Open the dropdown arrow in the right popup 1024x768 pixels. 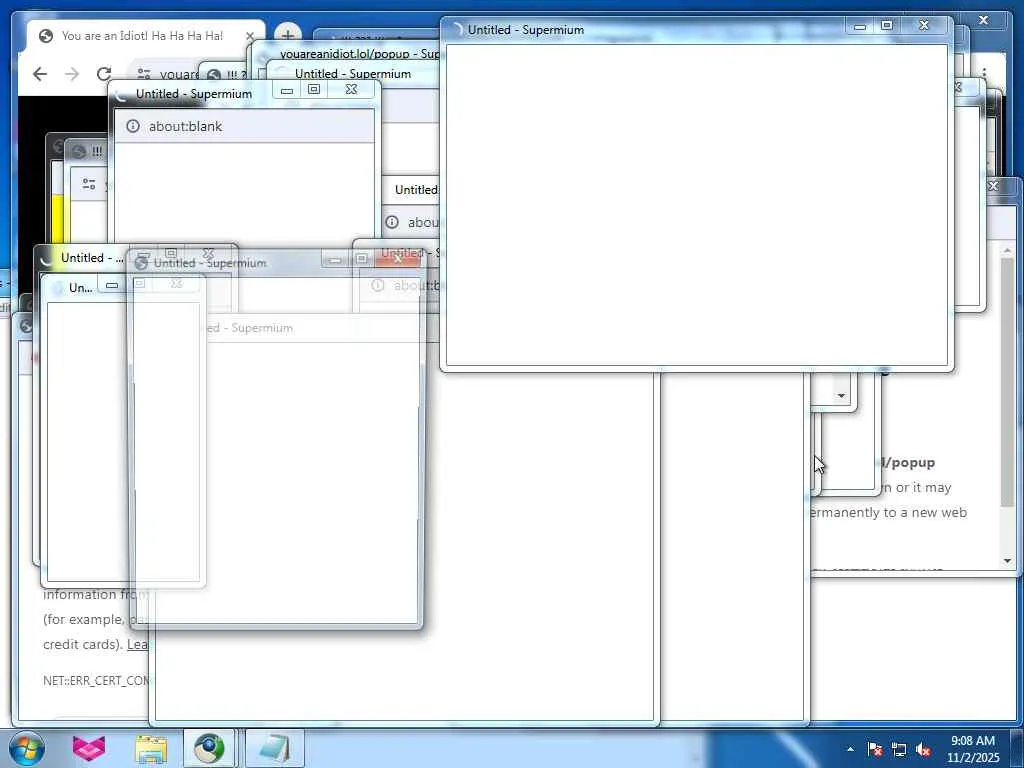coord(841,396)
